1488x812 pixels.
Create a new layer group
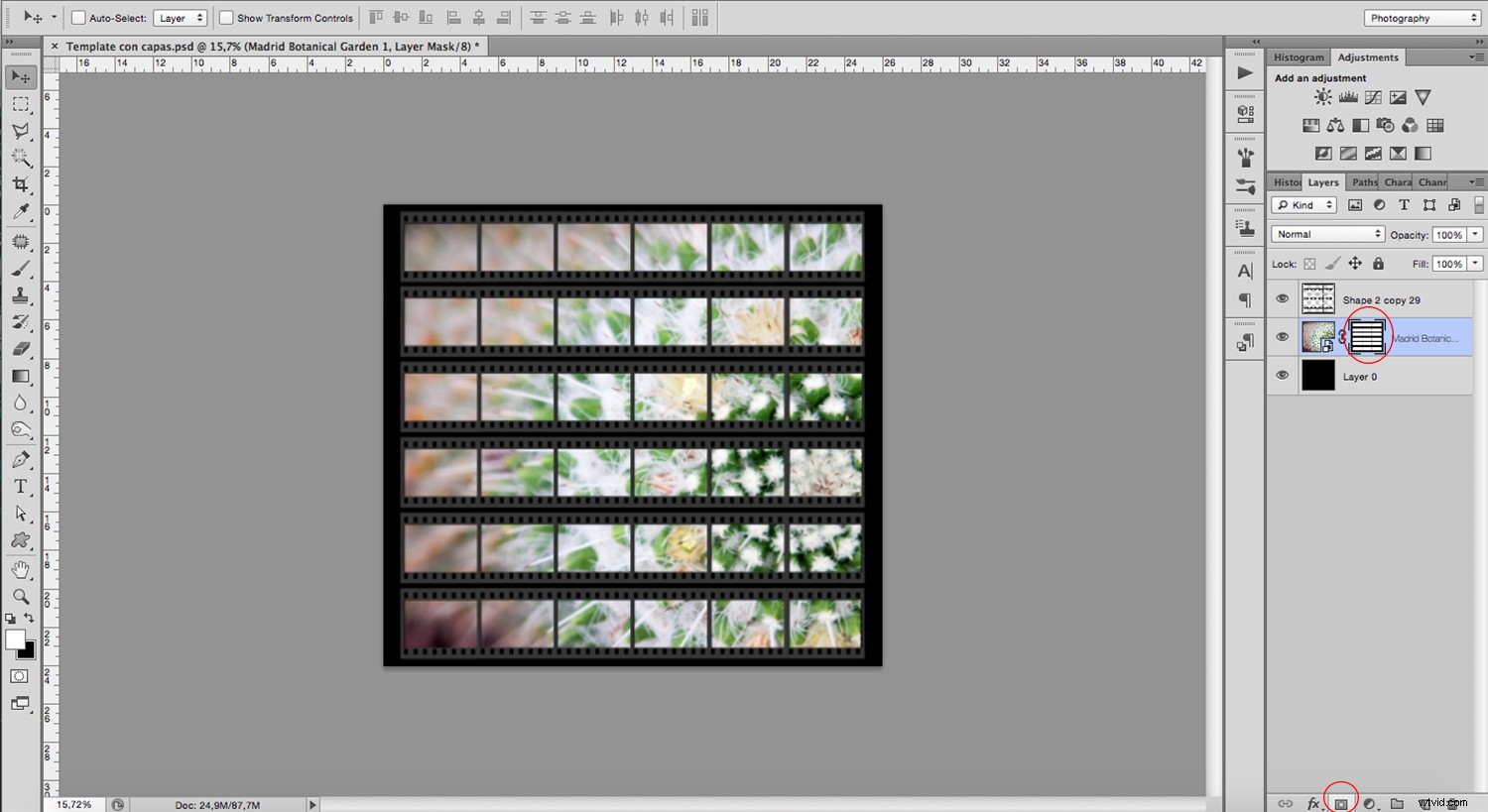1396,803
